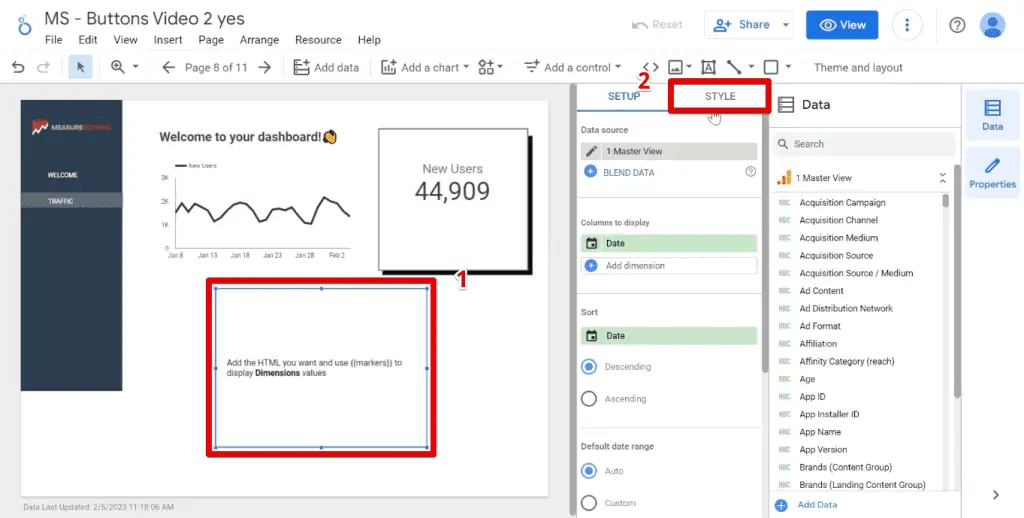The width and height of the screenshot is (1024, 518).
Task: Redo the last action
Action: click(x=43, y=67)
